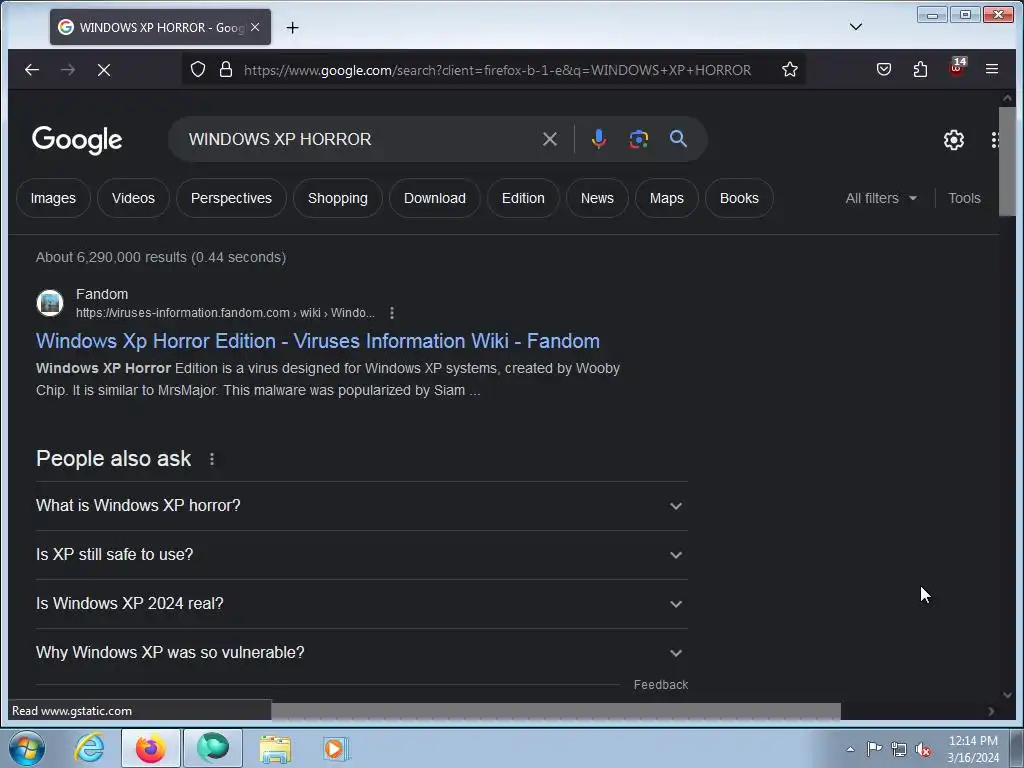The width and height of the screenshot is (1024, 768).
Task: Open the Google apps grid icon
Action: pyautogui.click(x=994, y=140)
